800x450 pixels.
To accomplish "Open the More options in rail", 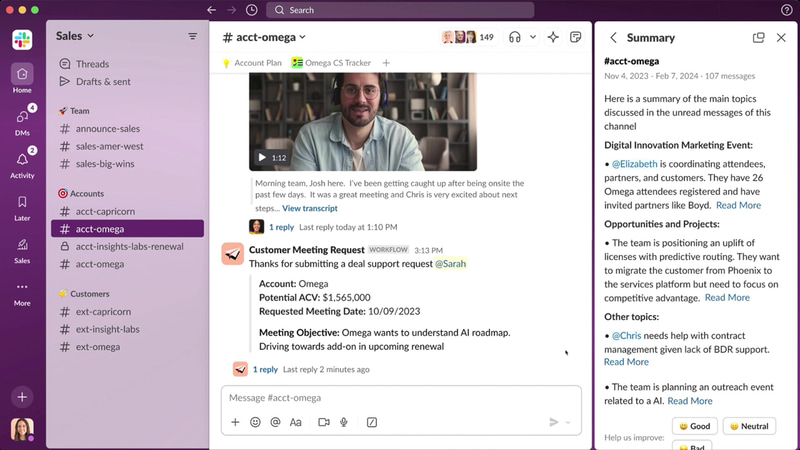I will [x=22, y=293].
